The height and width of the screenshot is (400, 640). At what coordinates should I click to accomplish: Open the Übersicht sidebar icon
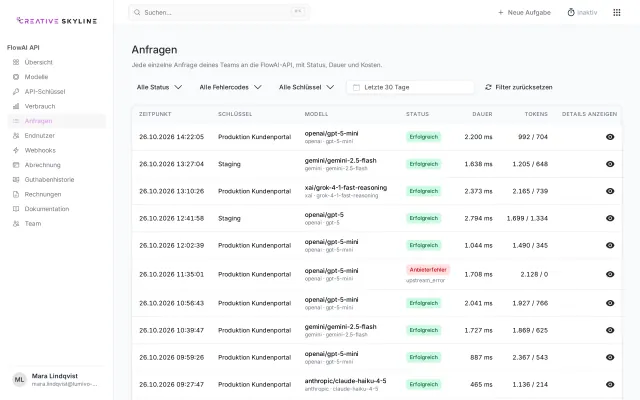pos(16,62)
